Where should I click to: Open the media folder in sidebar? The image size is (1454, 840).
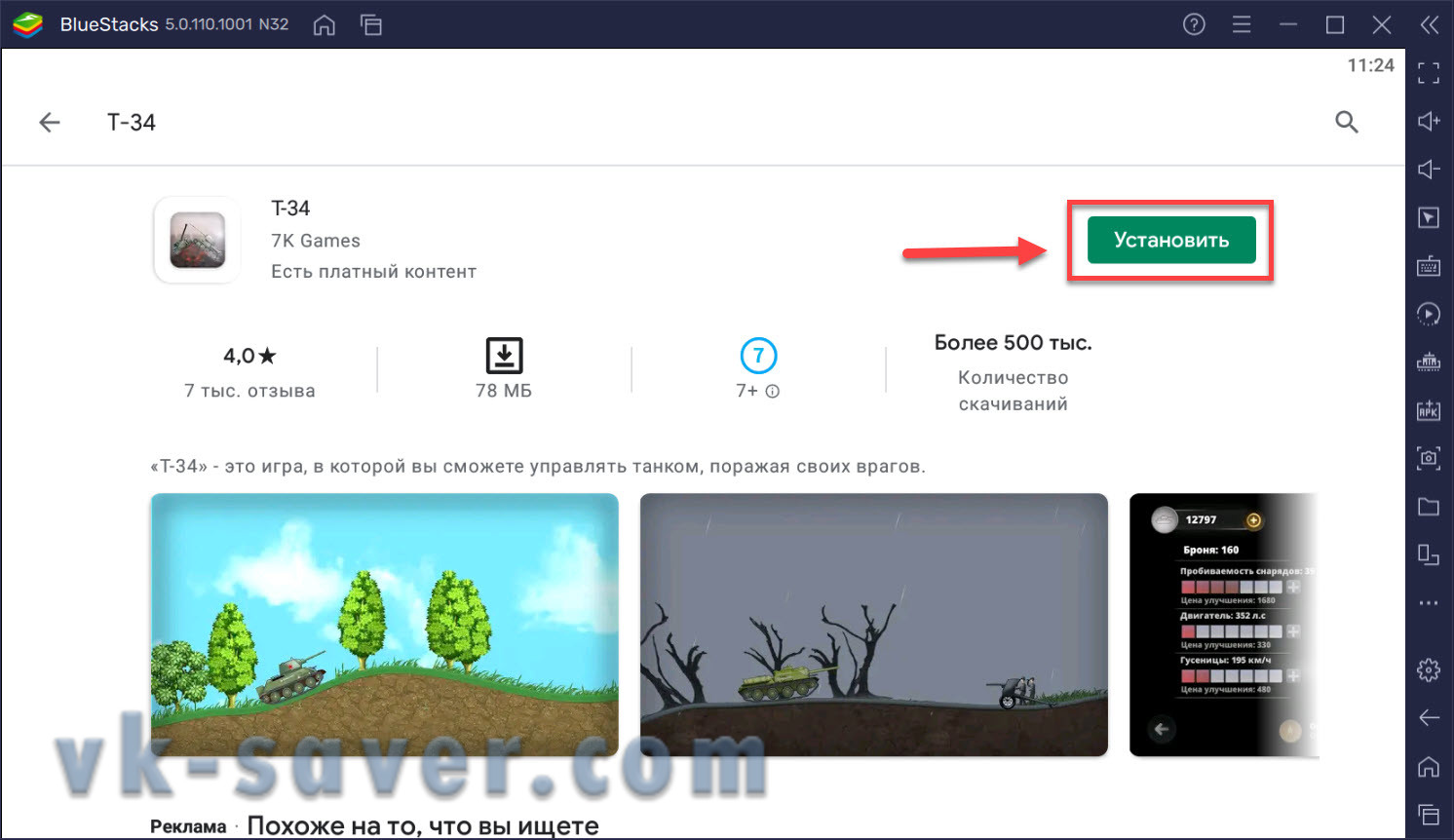[x=1429, y=507]
